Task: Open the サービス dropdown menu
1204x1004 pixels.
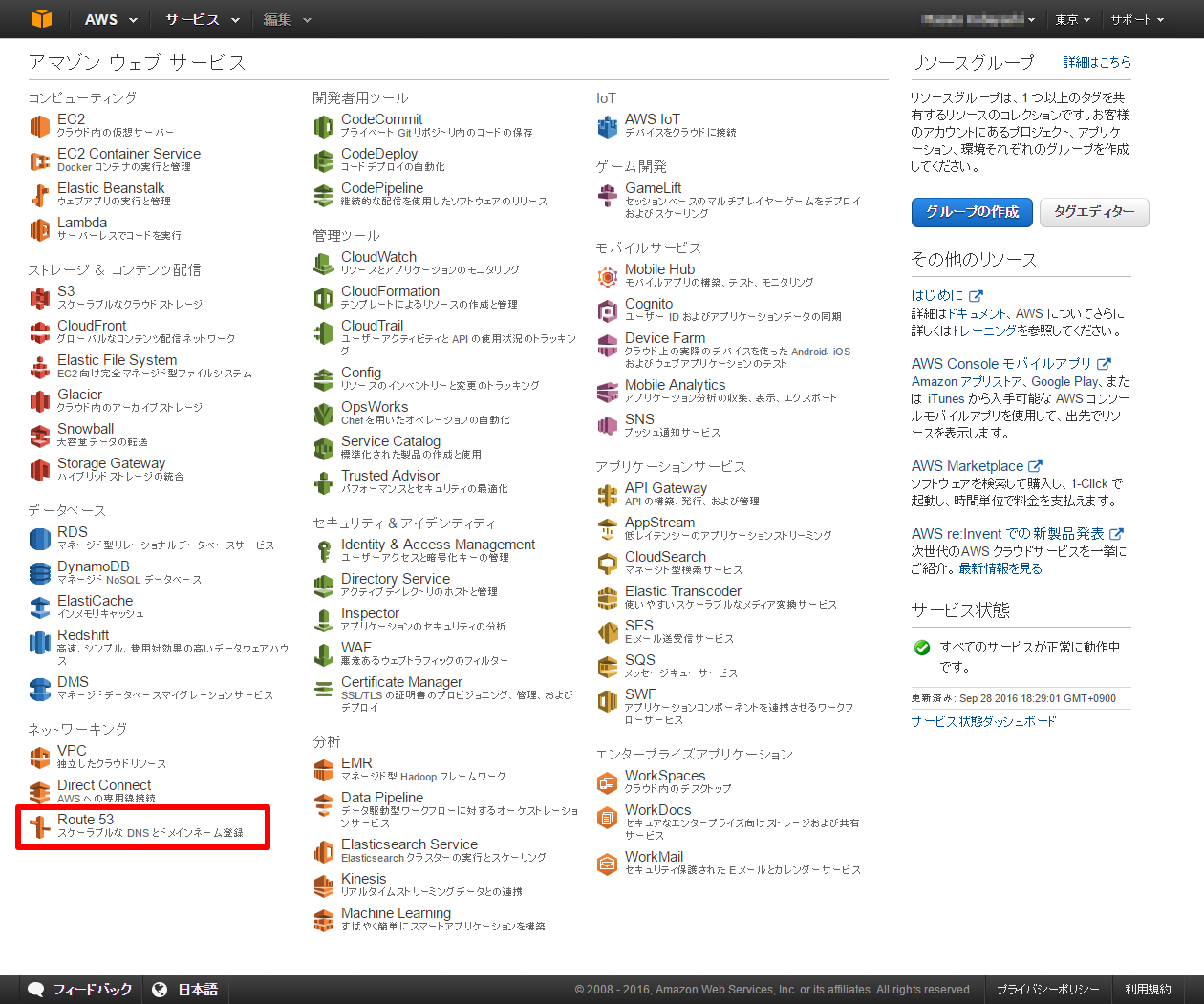Action: 202,19
